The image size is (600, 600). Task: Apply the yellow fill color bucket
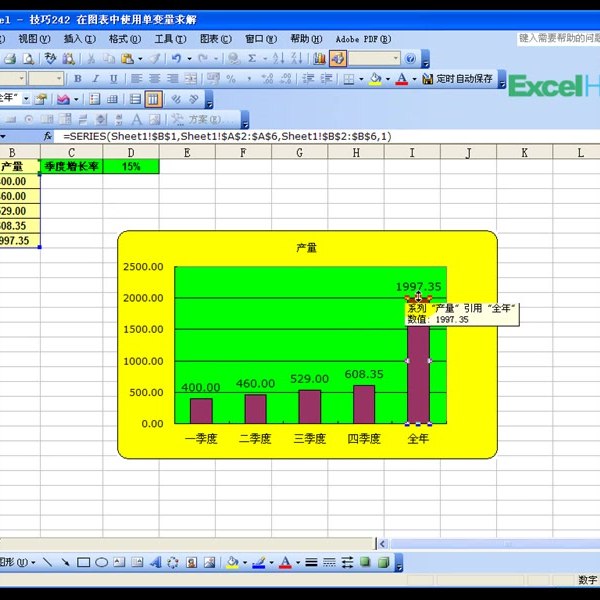click(375, 79)
